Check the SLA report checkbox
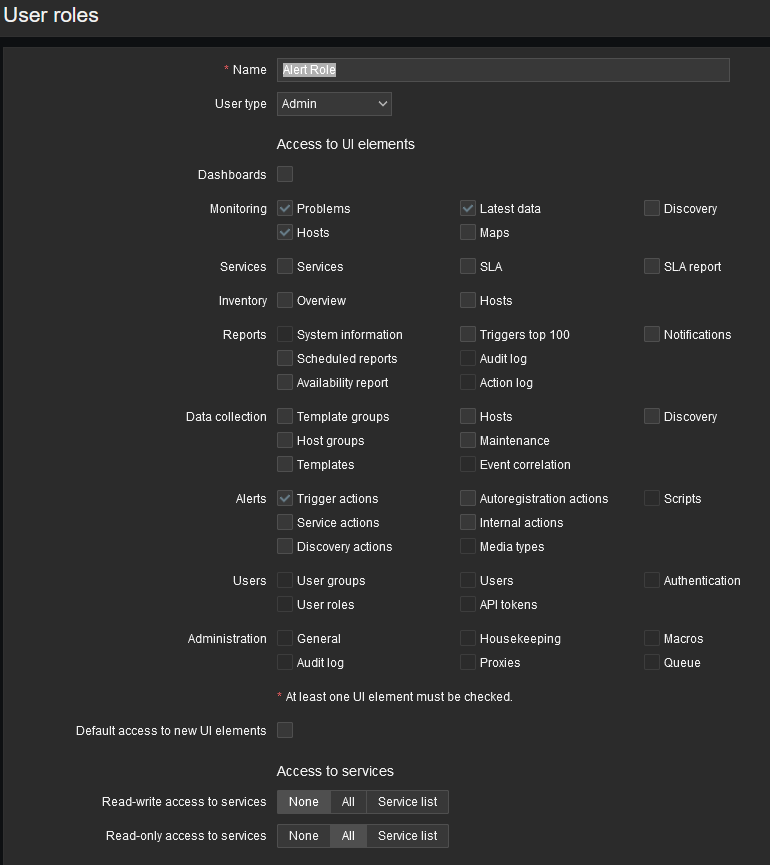The height and width of the screenshot is (865, 770). point(652,267)
